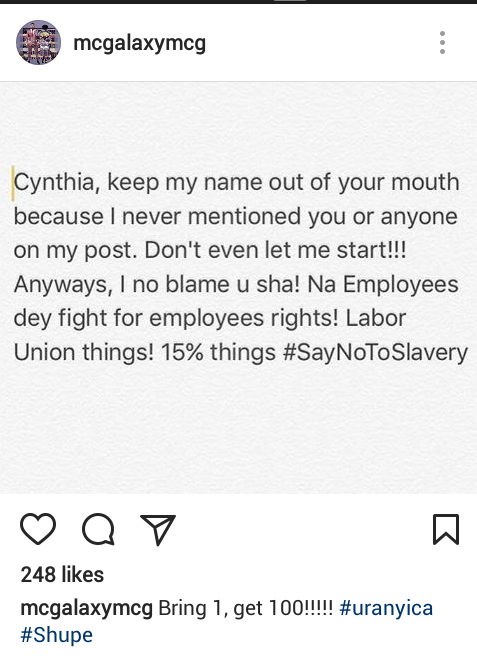Click "Anyways, I no blame u sha!" line

click(x=157, y=285)
